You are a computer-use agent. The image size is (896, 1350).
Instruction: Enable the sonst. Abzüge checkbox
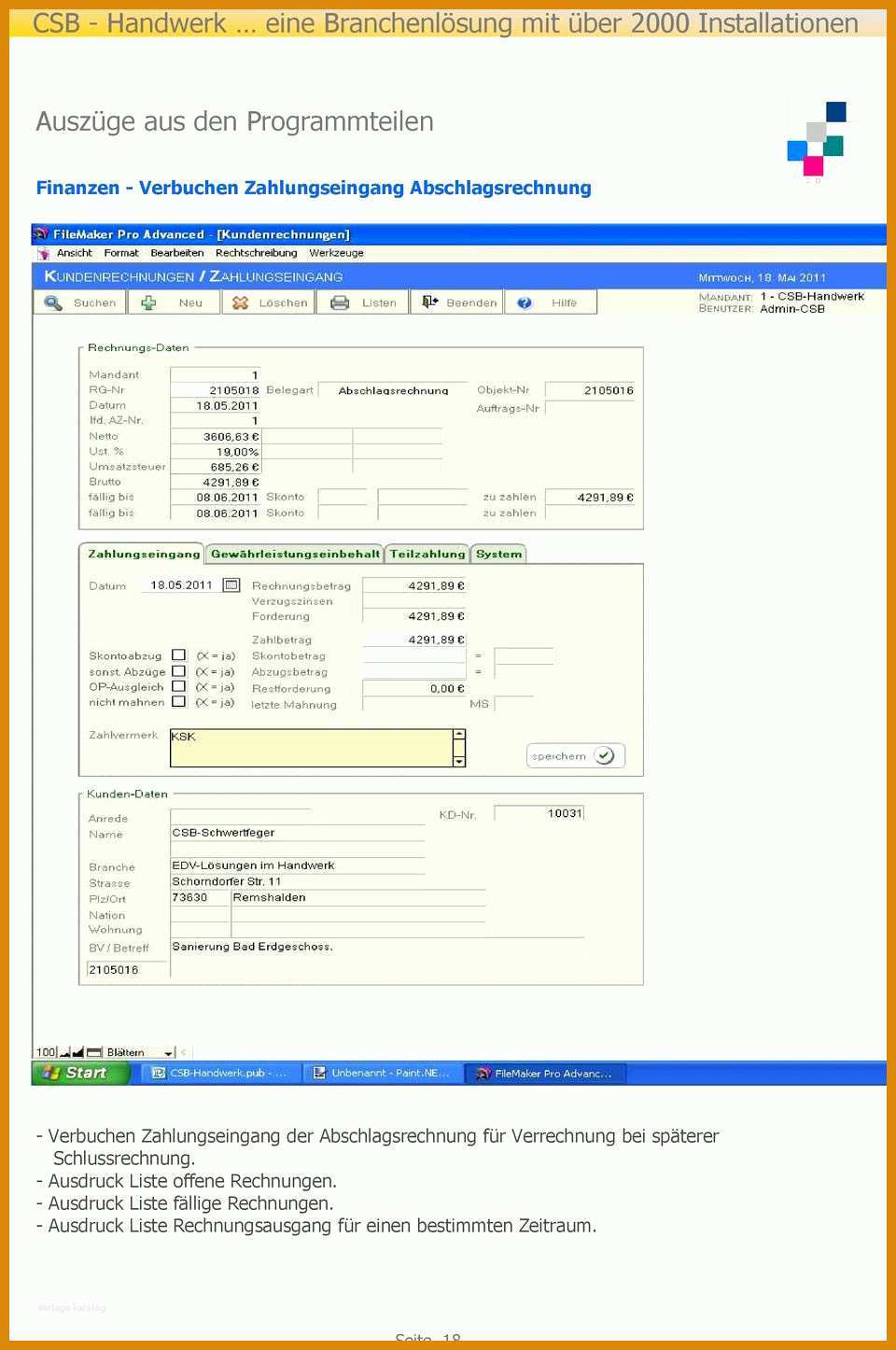[x=178, y=670]
